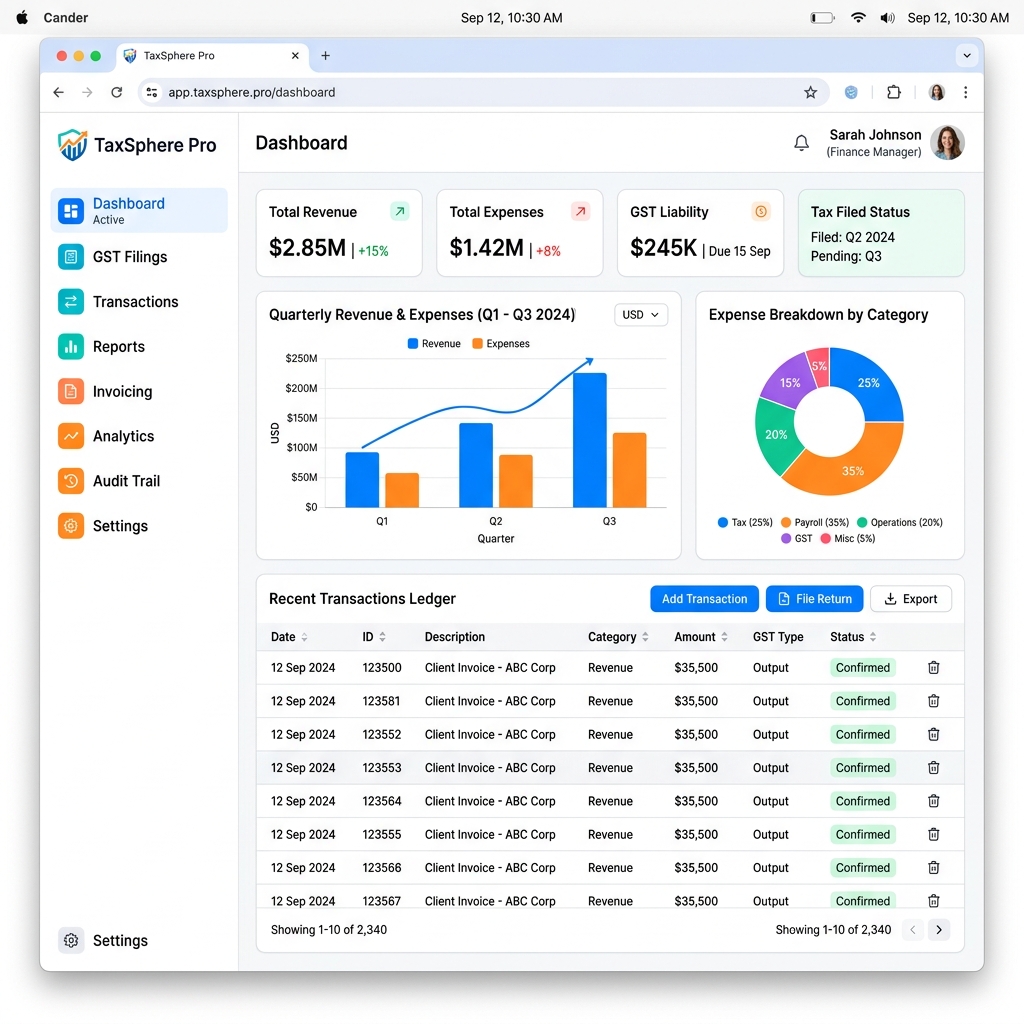Click the Audit Trail sidebar icon
Viewport: 1024px width, 1024px height.
coord(71,481)
